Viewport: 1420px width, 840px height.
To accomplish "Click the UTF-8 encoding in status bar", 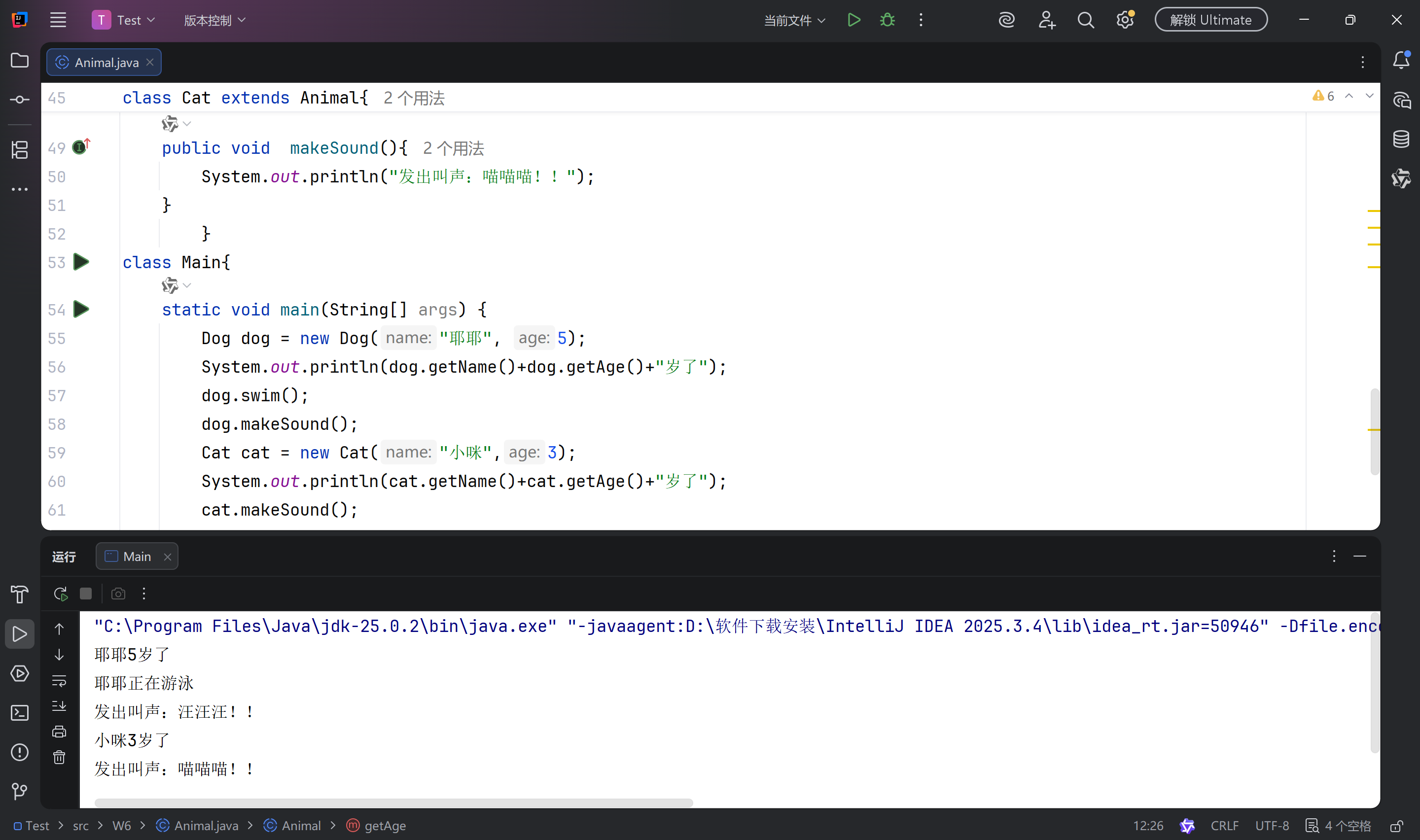I will tap(1271, 826).
